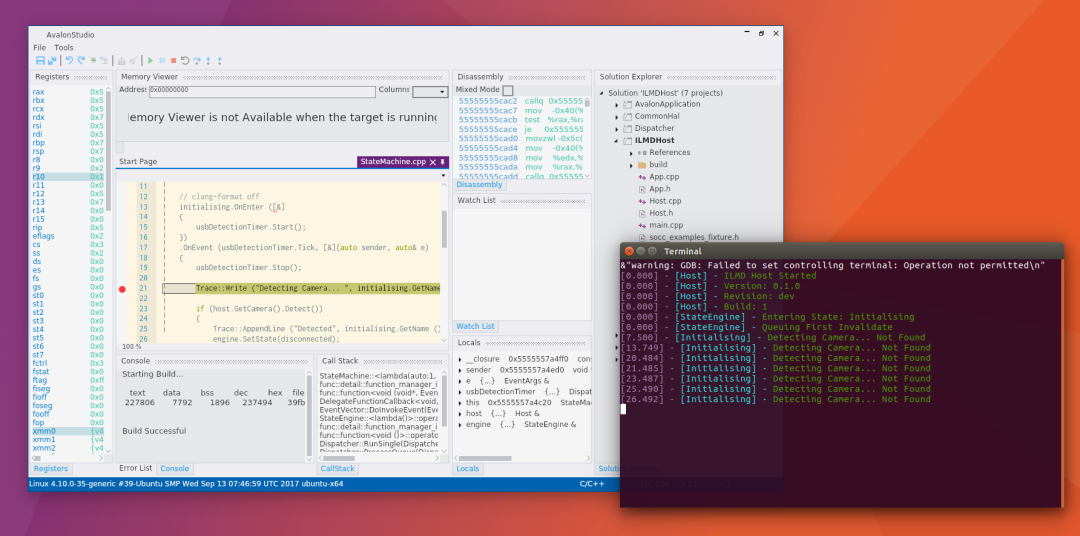Image resolution: width=1080 pixels, height=536 pixels.
Task: Expand the Dispatcher project
Action: point(617,129)
